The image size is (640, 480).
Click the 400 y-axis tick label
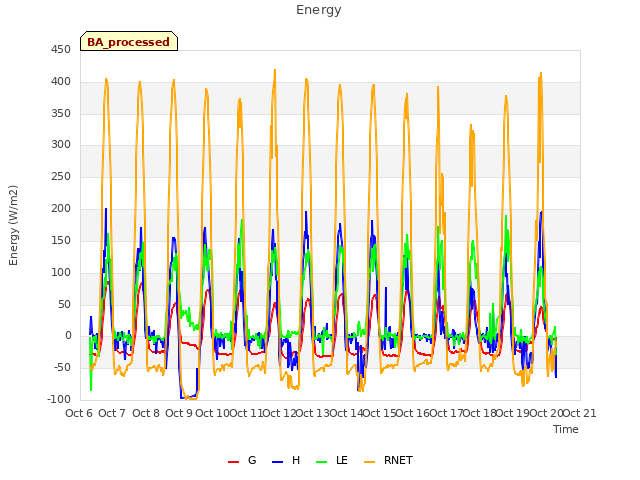[61, 82]
